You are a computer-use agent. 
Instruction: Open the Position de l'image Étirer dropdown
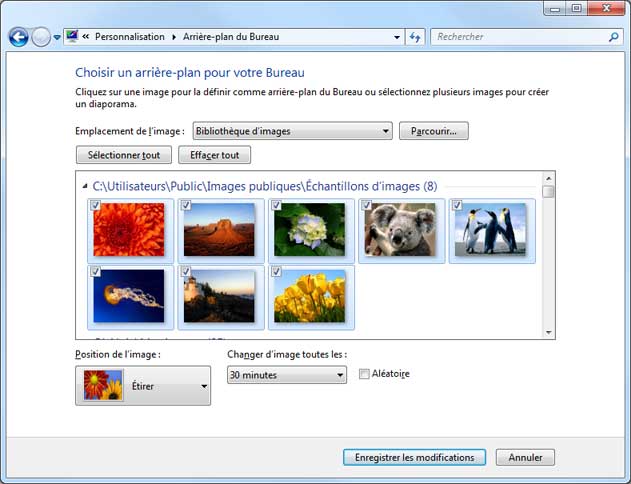pos(143,385)
